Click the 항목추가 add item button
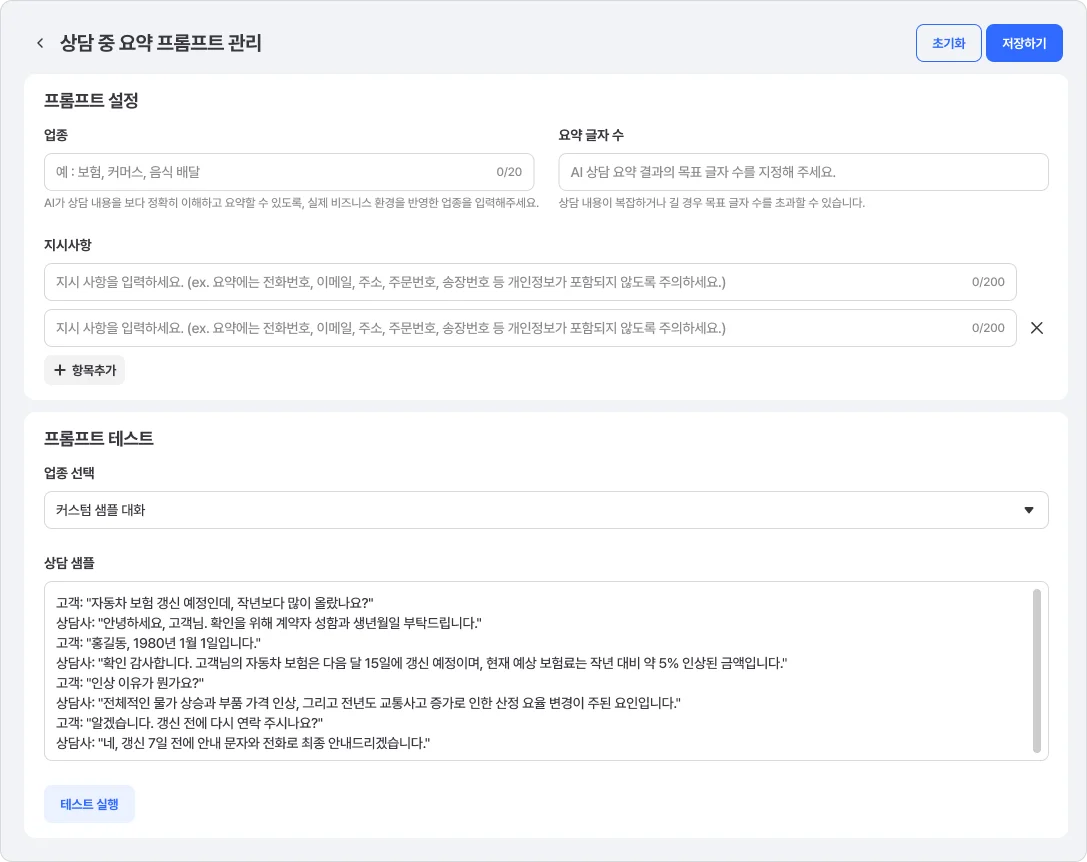The height and width of the screenshot is (862, 1087). [84, 370]
